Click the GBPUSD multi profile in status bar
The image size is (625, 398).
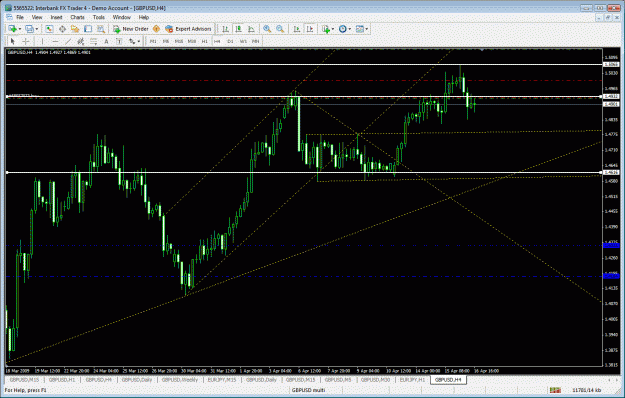coord(309,390)
